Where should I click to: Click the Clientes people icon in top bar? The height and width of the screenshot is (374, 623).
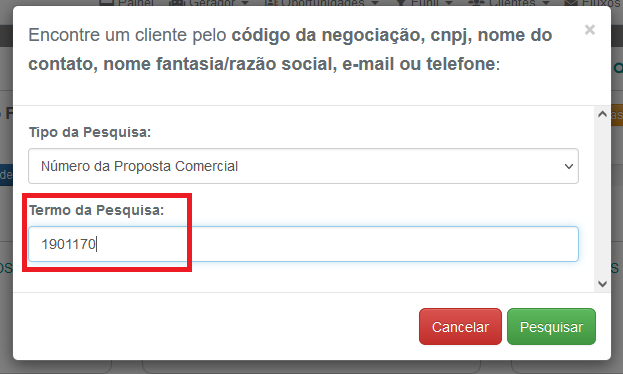coord(475,2)
